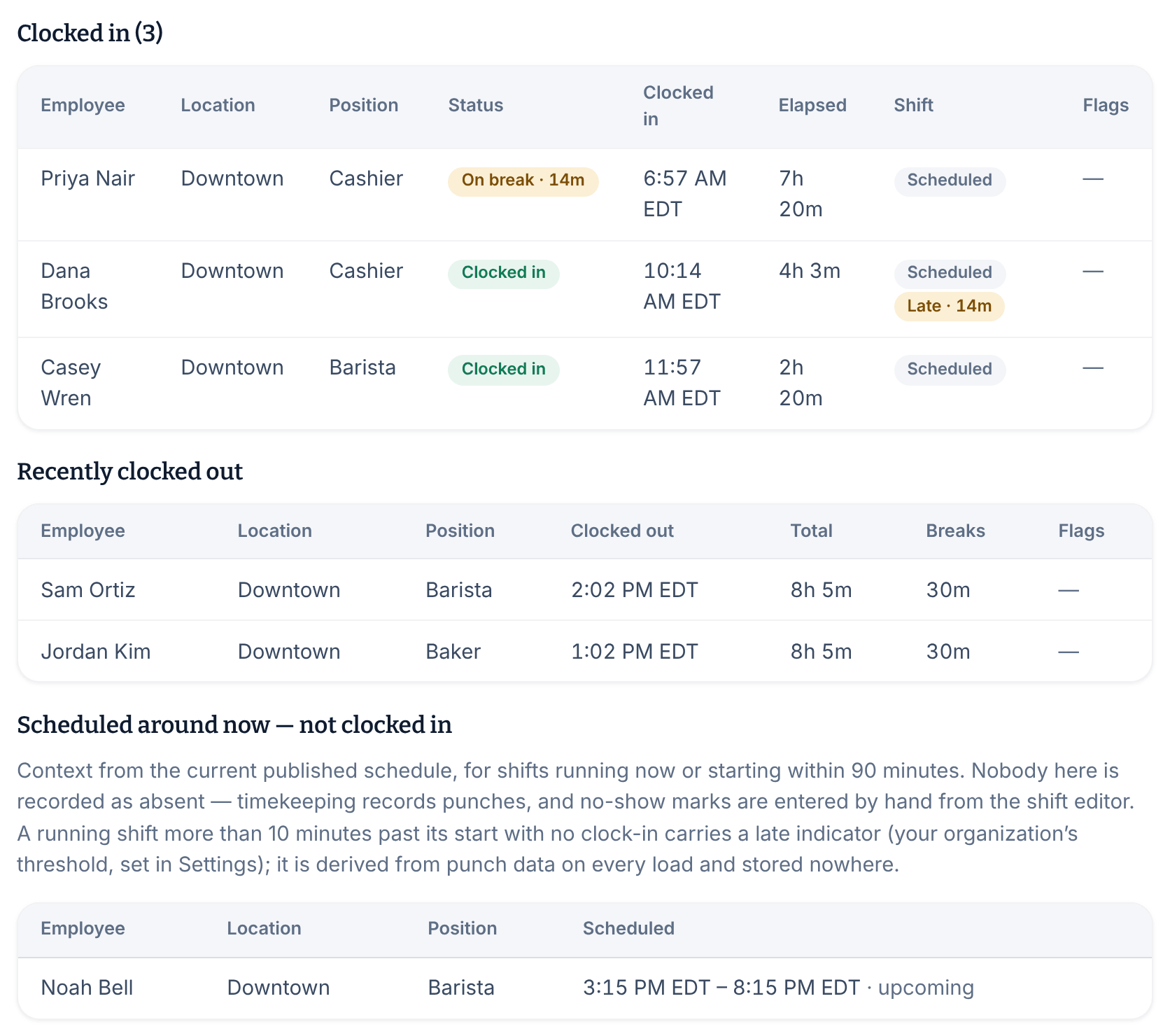Click Jordan Kim in recently clocked out
The height and width of the screenshot is (1036, 1170).
(x=96, y=652)
